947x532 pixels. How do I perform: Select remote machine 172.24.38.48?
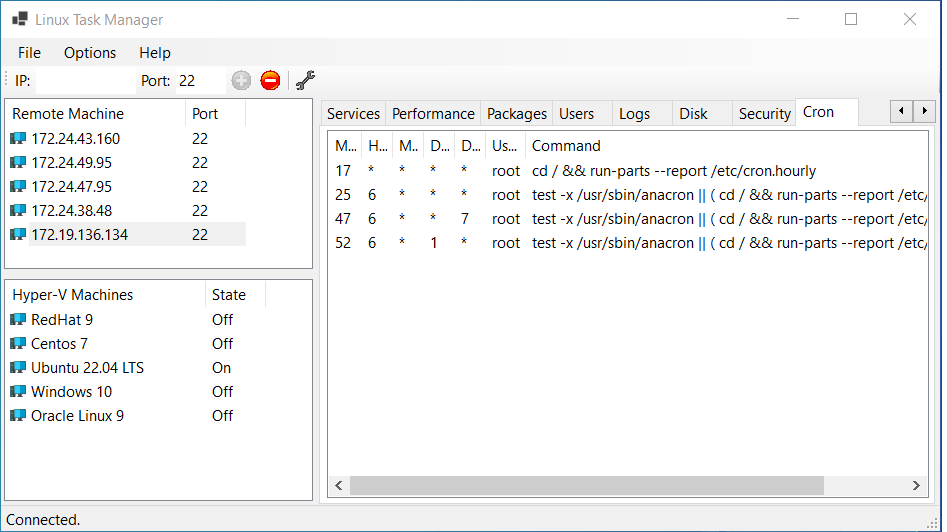pyautogui.click(x=71, y=211)
